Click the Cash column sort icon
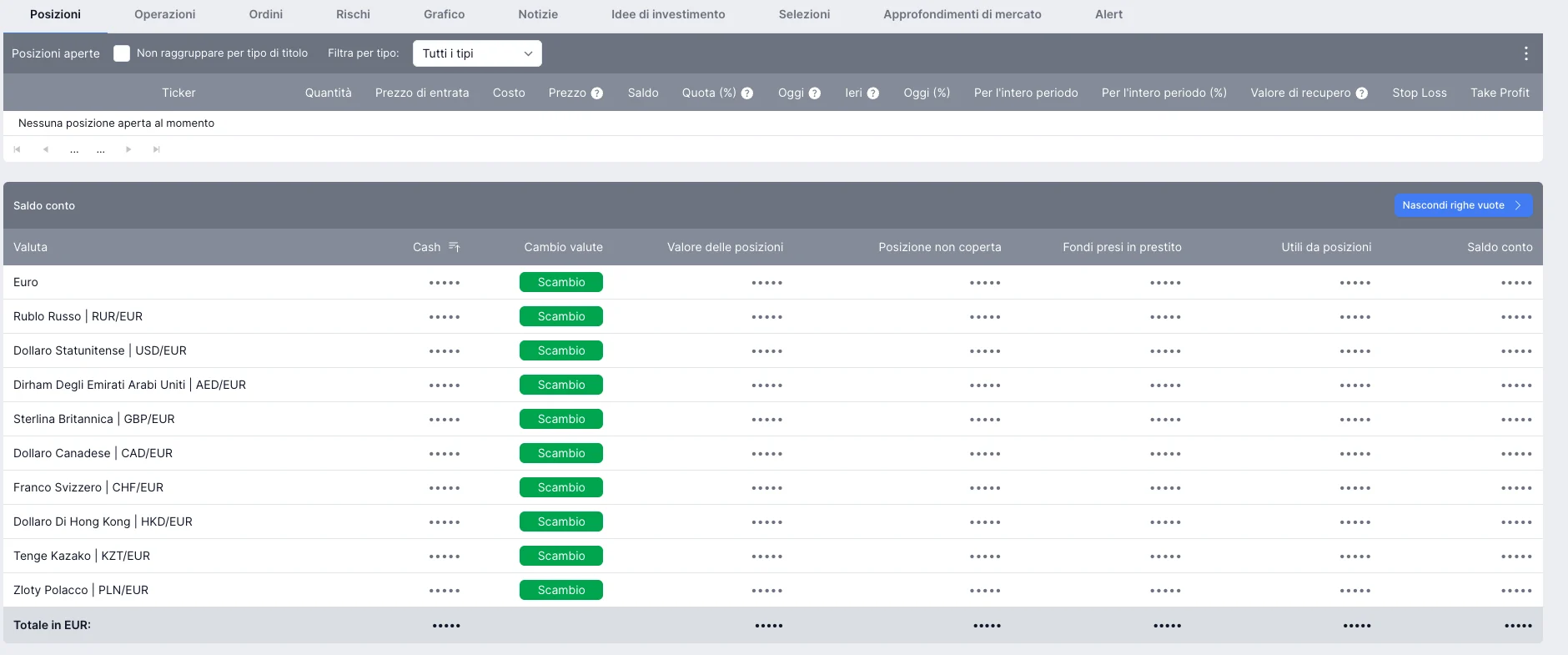 [455, 247]
